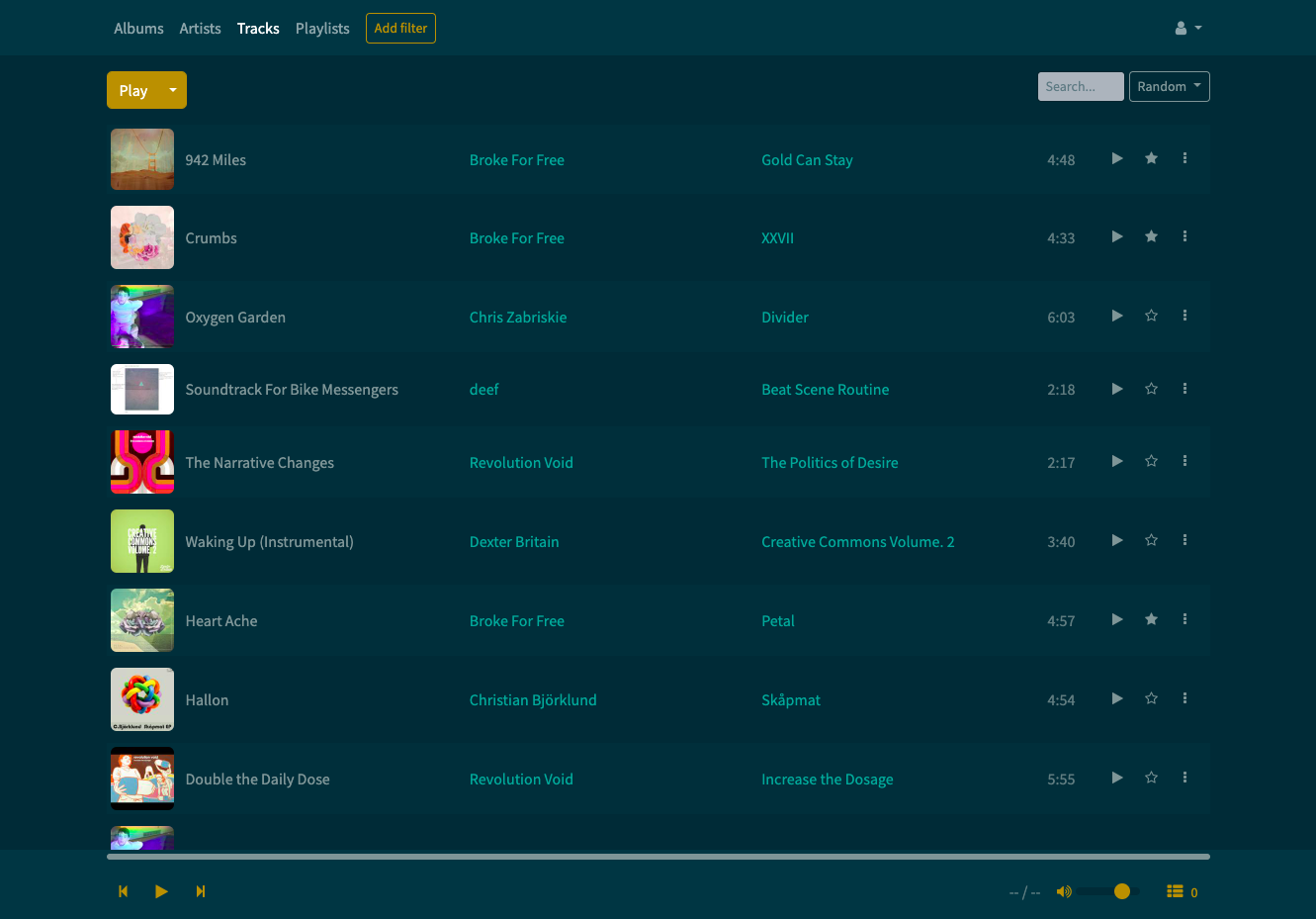Unstar the track 942 Miles
1316x919 pixels.
coord(1151,158)
